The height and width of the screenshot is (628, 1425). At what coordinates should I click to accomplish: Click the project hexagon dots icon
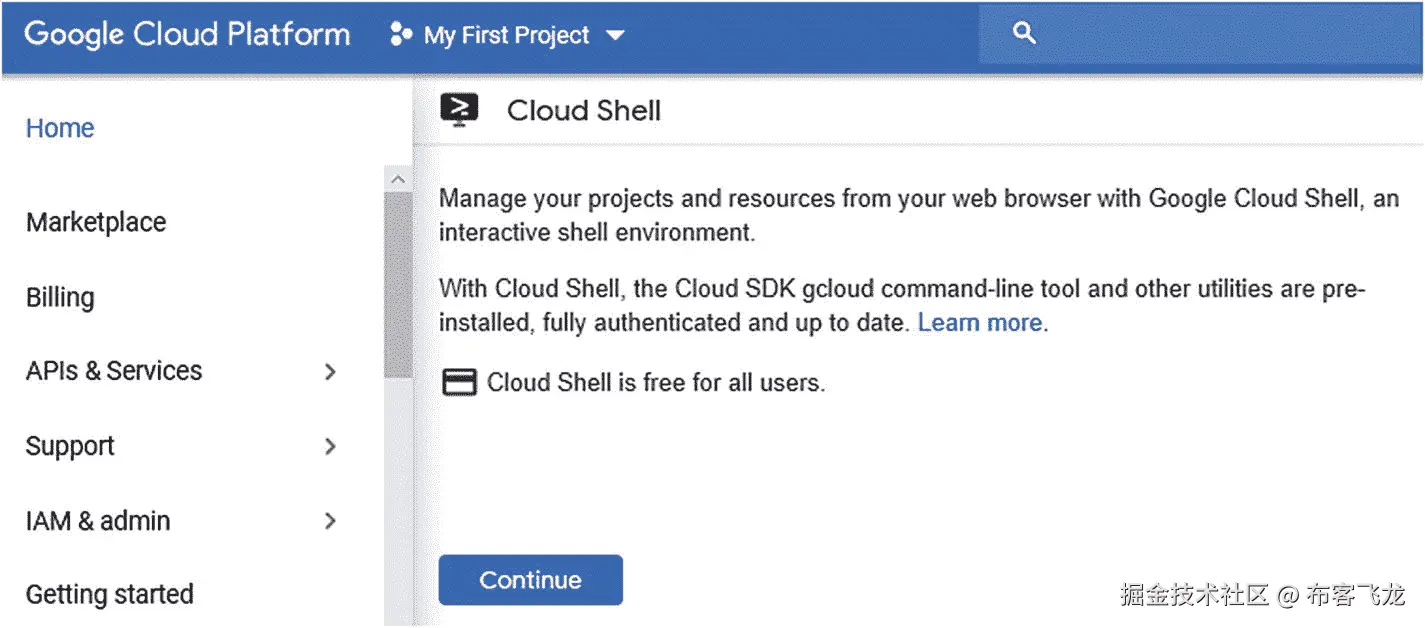click(x=401, y=36)
